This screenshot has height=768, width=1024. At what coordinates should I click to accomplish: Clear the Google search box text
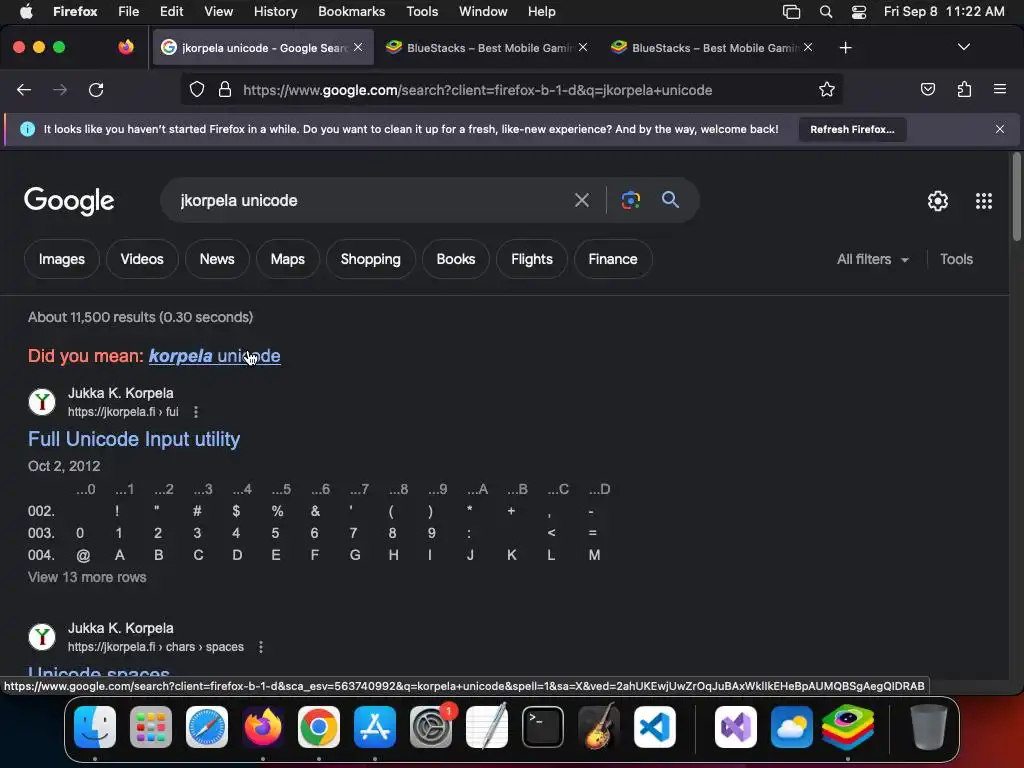pyautogui.click(x=581, y=200)
